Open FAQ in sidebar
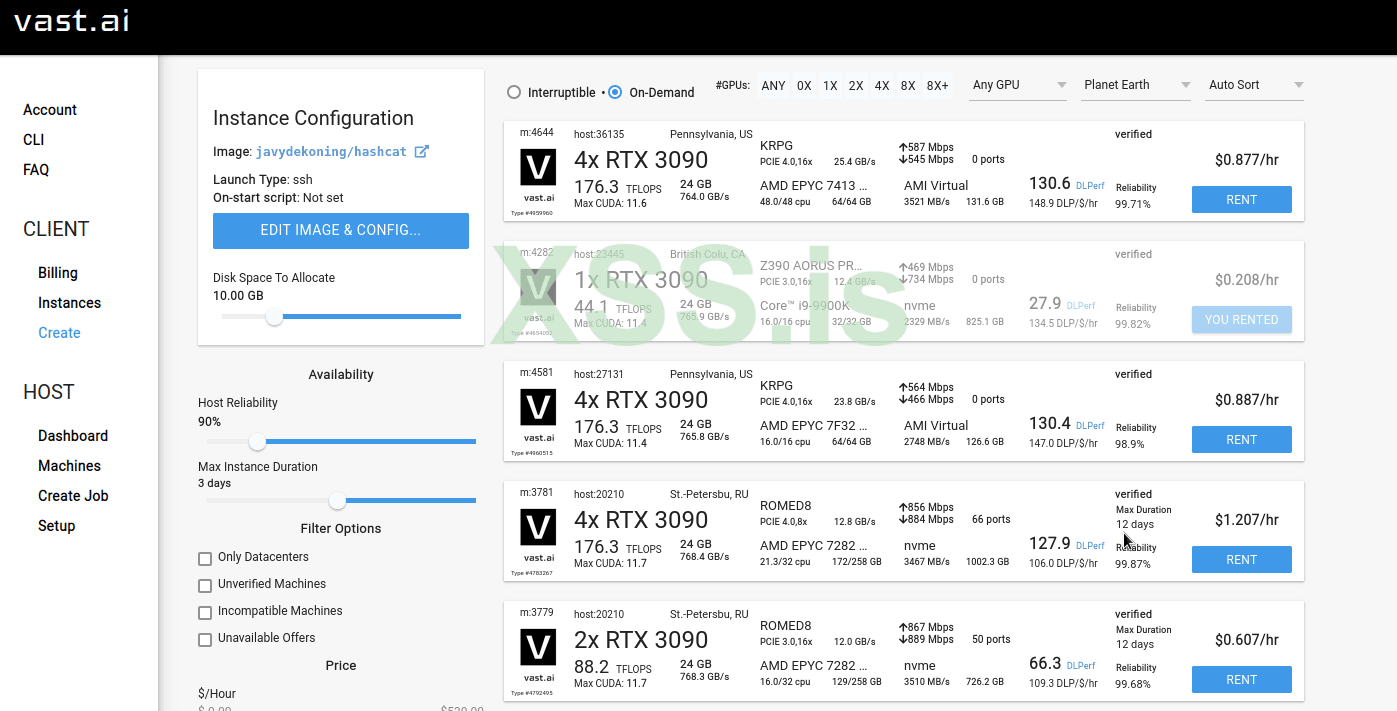 point(36,170)
